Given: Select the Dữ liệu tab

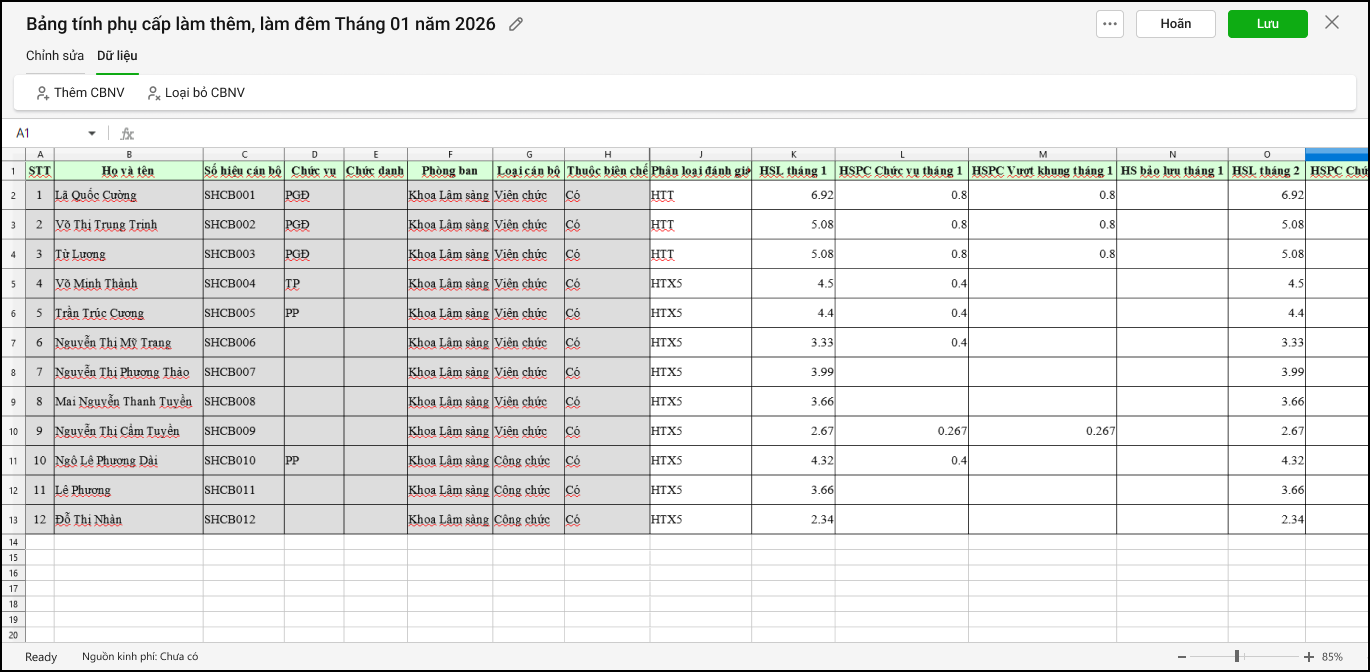Looking at the screenshot, I should coord(117,55).
